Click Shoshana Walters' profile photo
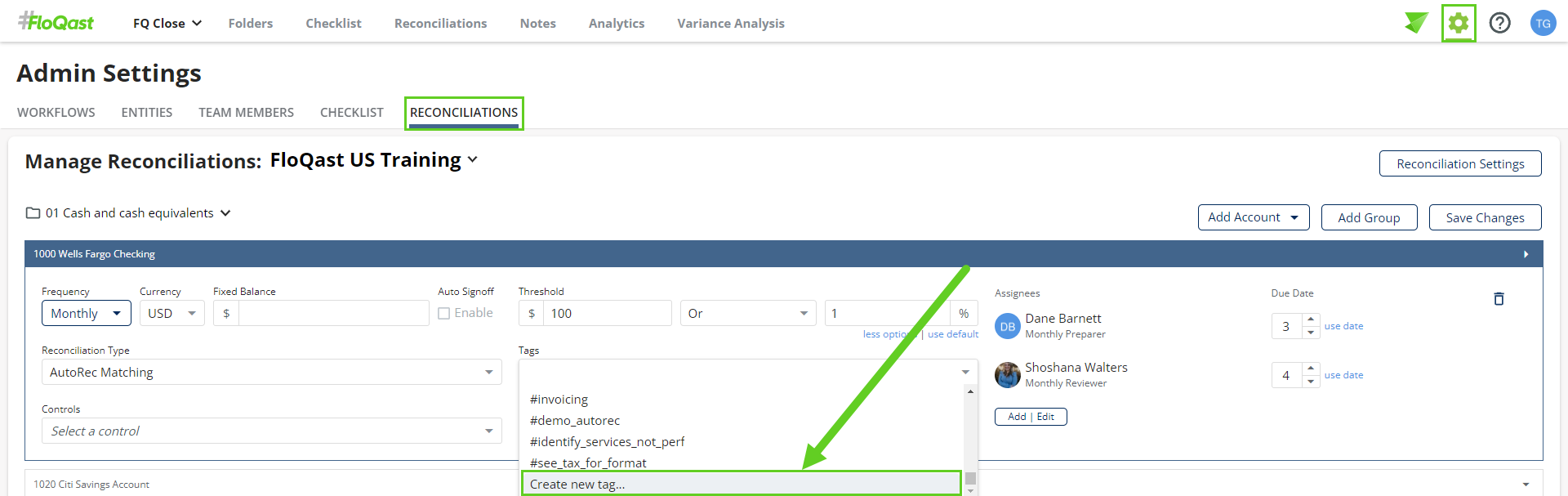1568x496 pixels. click(1008, 375)
